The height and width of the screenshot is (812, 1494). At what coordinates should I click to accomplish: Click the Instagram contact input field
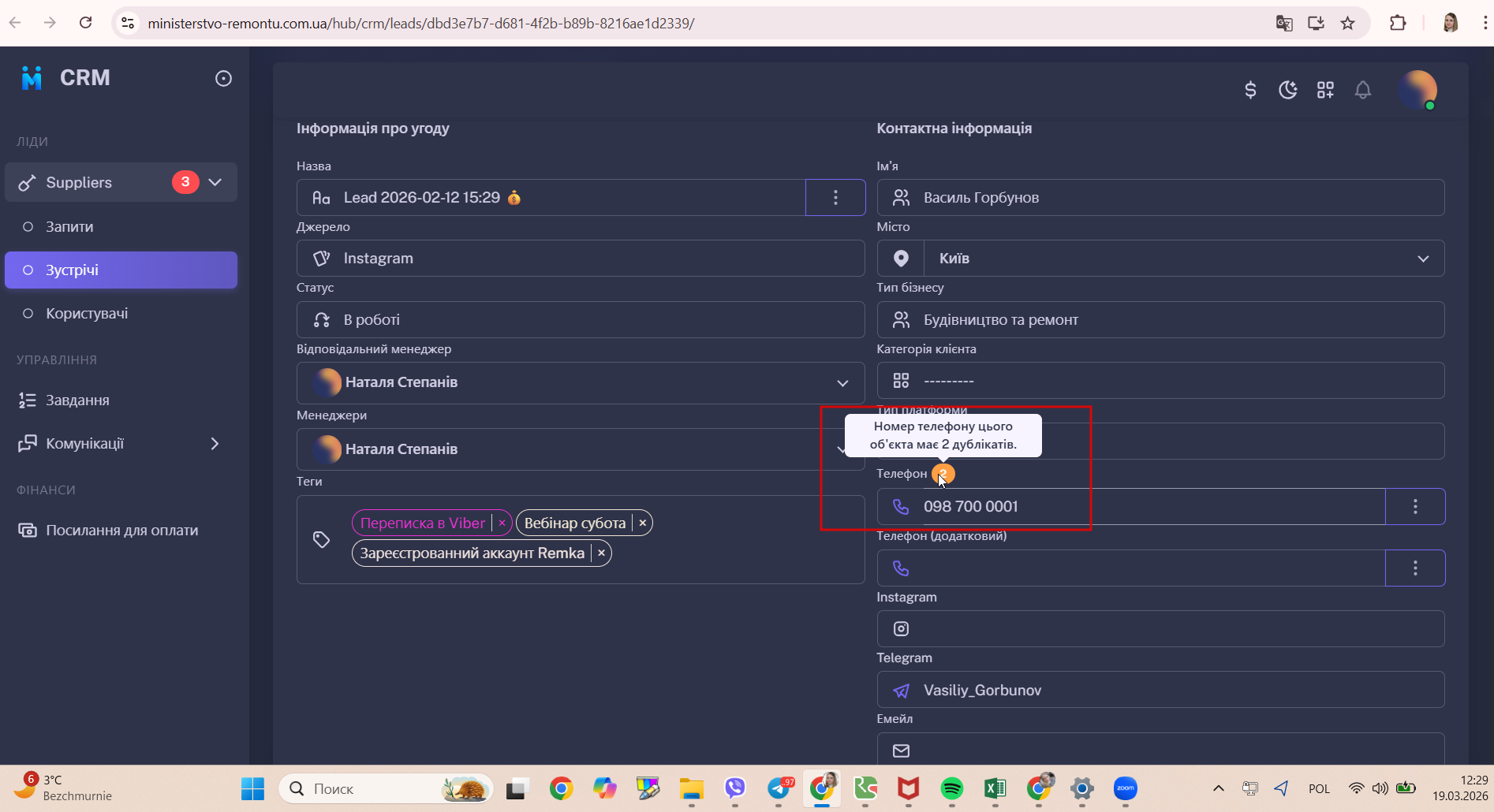(1160, 628)
